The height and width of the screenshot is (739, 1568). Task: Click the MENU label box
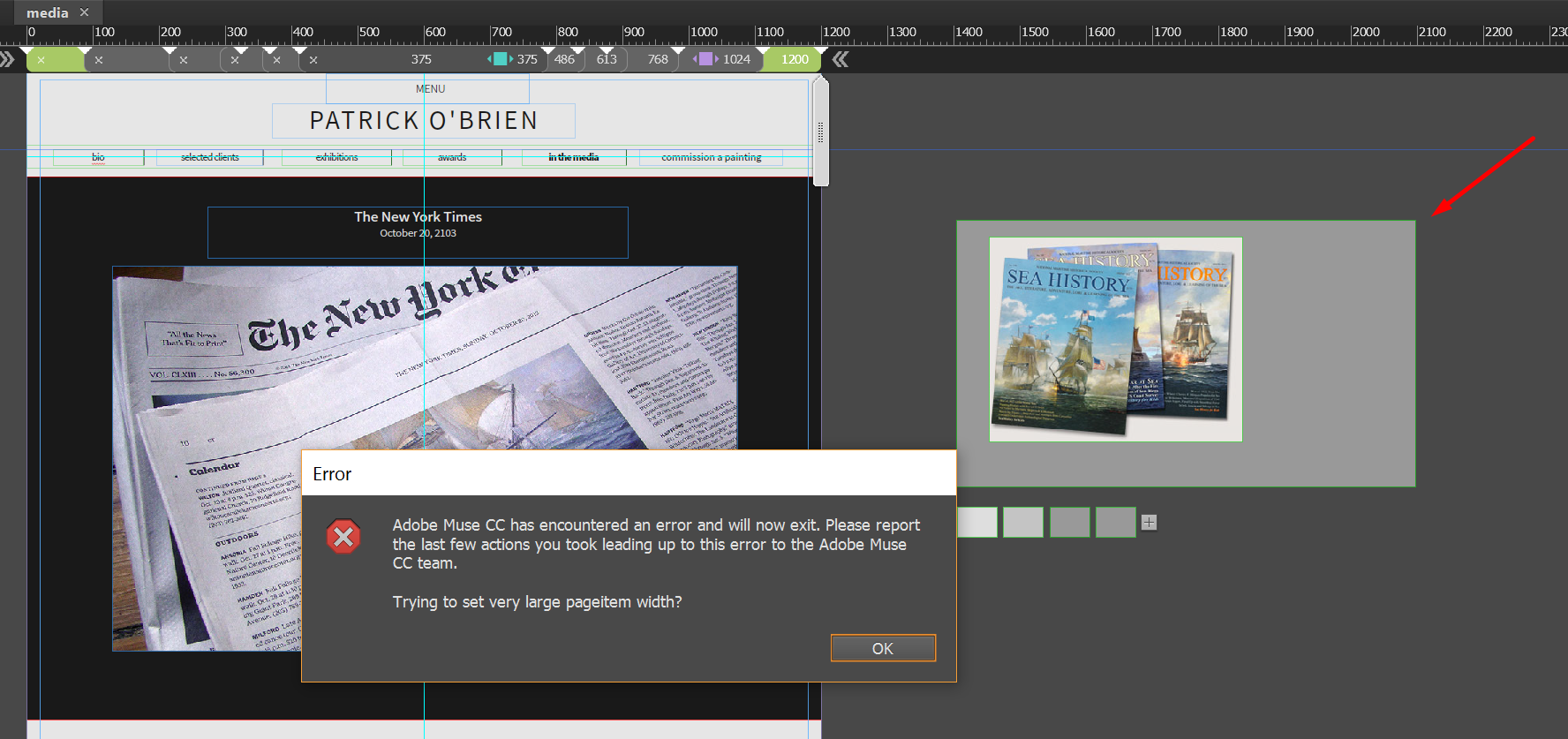[428, 88]
